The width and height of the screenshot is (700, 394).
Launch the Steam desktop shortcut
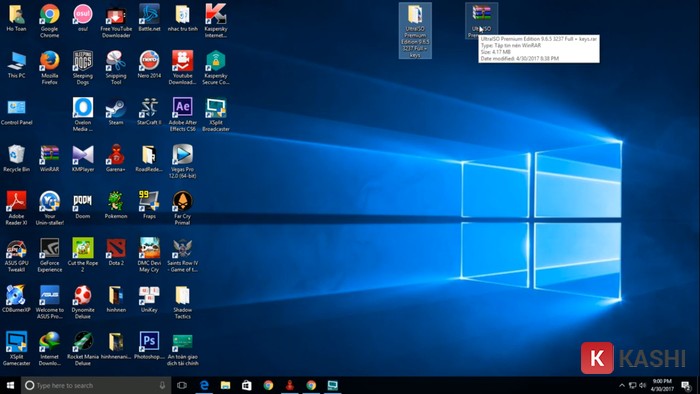[116, 112]
